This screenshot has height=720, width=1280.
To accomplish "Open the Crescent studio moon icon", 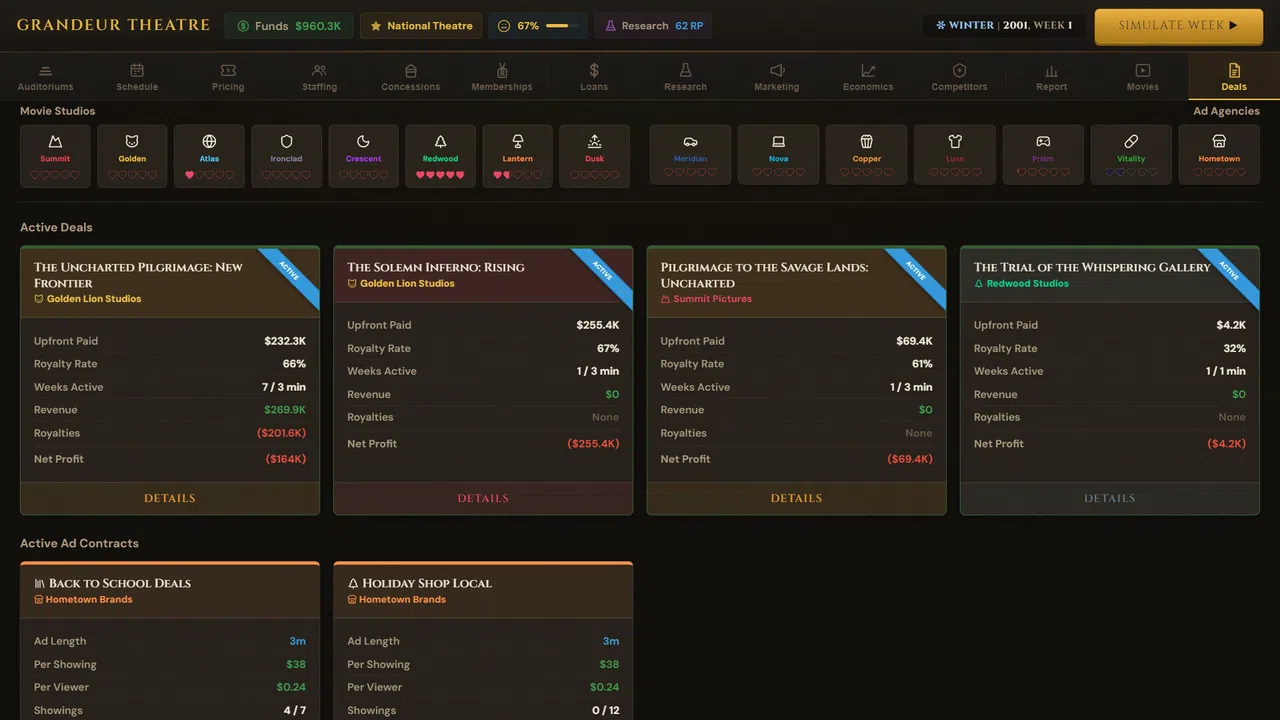I will tap(363, 142).
